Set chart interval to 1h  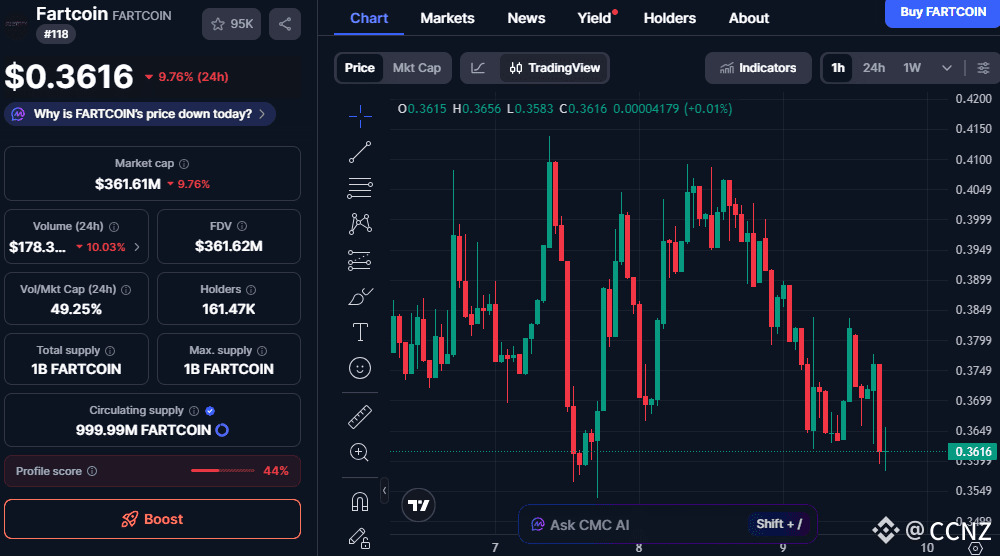click(x=838, y=68)
